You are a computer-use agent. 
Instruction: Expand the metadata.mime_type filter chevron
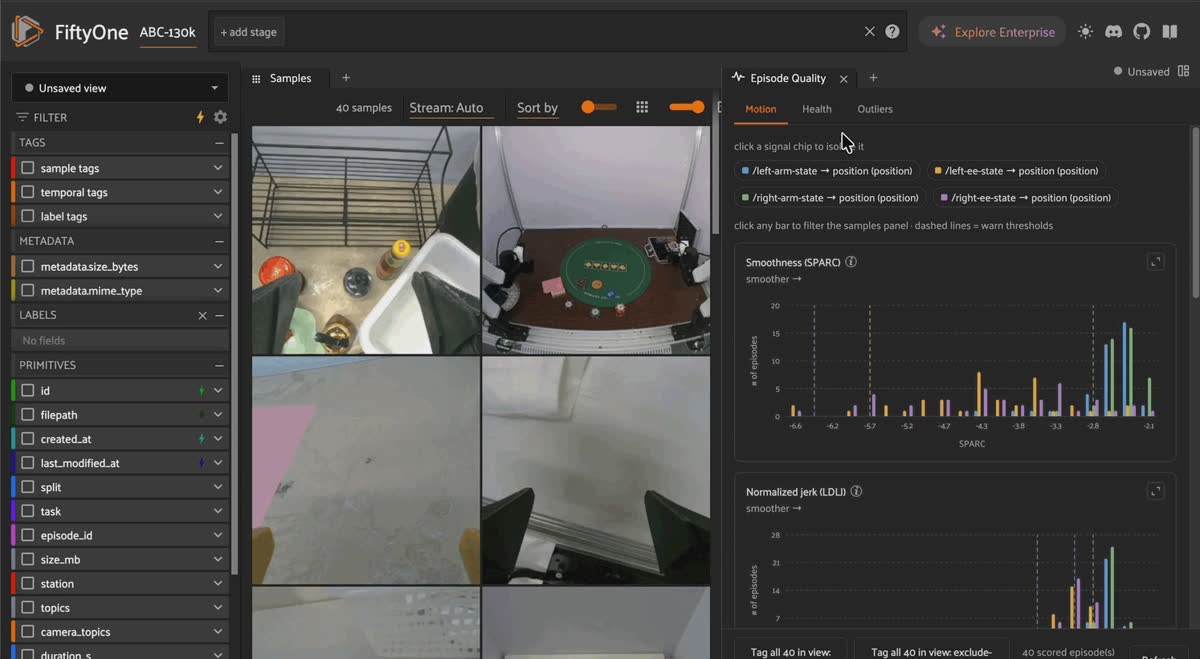[218, 291]
